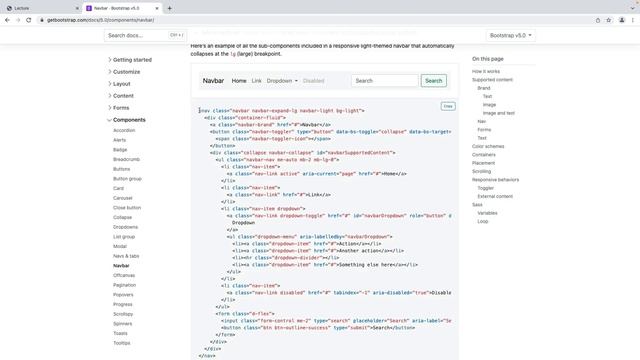640x360 pixels.
Task: Open the Modal docs page
Action: [120, 246]
